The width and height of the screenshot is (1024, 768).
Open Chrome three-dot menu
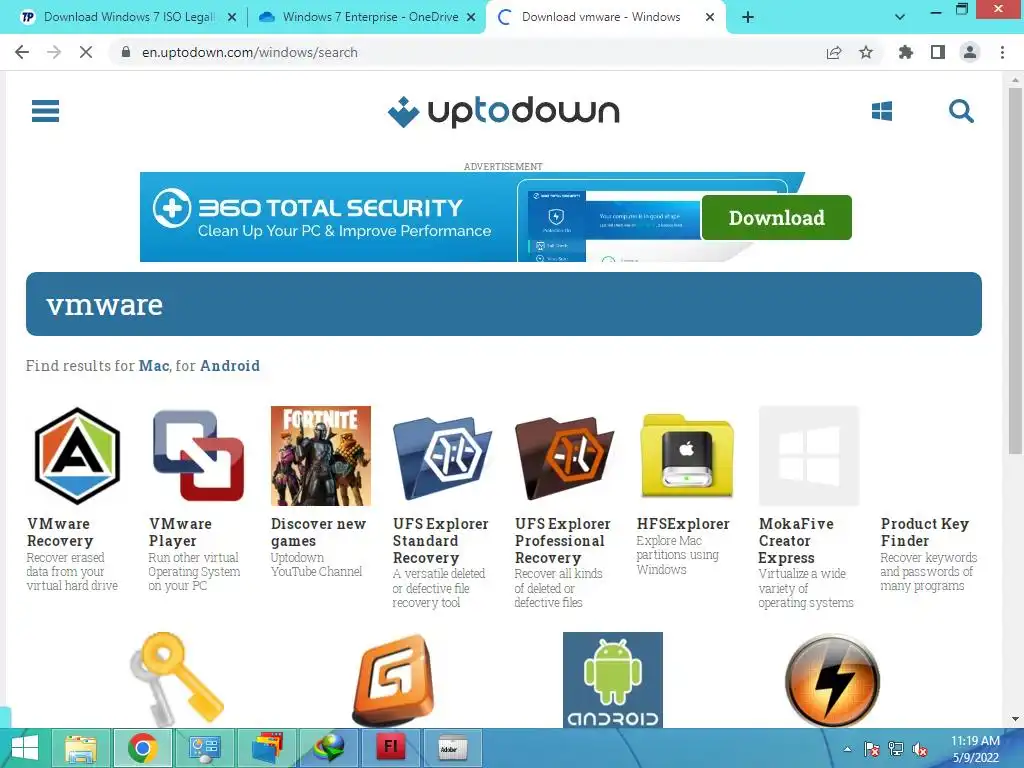click(1002, 52)
